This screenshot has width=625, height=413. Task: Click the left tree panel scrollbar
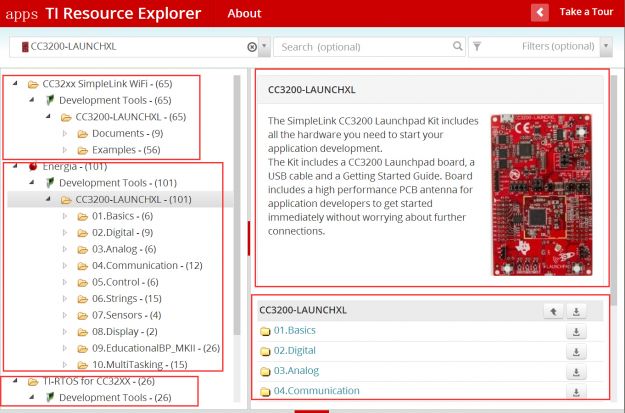coord(237,205)
